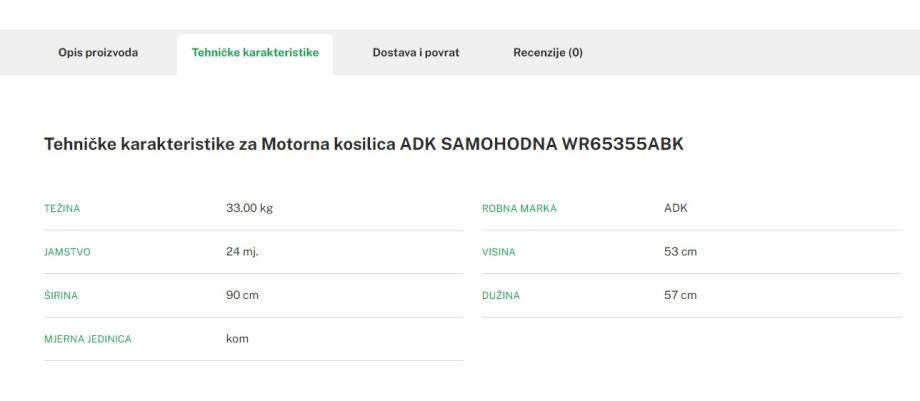Select the 24 mj. warranty value
Image resolution: width=920 pixels, height=401 pixels.
242,251
